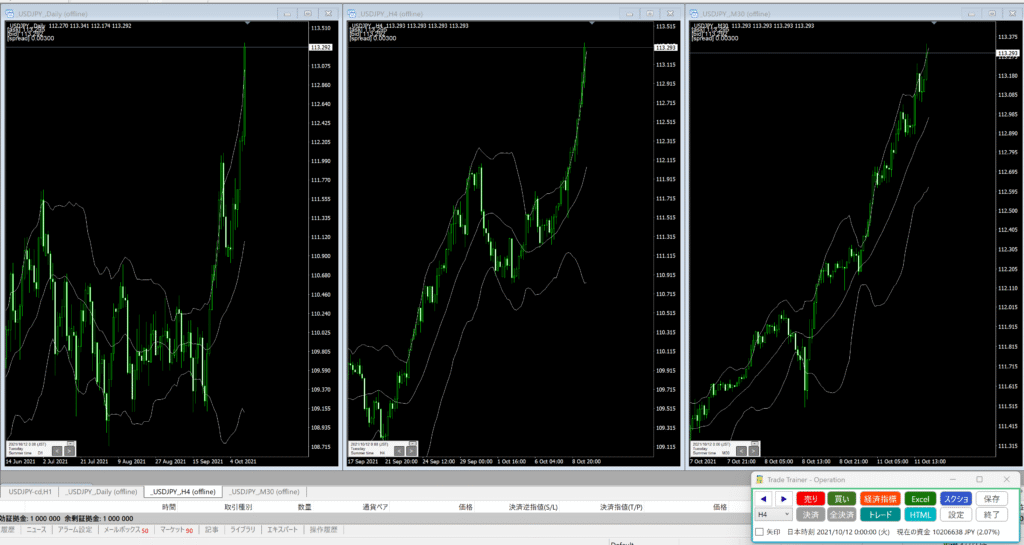
Task: Click the Trade Trainer window title icon
Action: point(760,480)
